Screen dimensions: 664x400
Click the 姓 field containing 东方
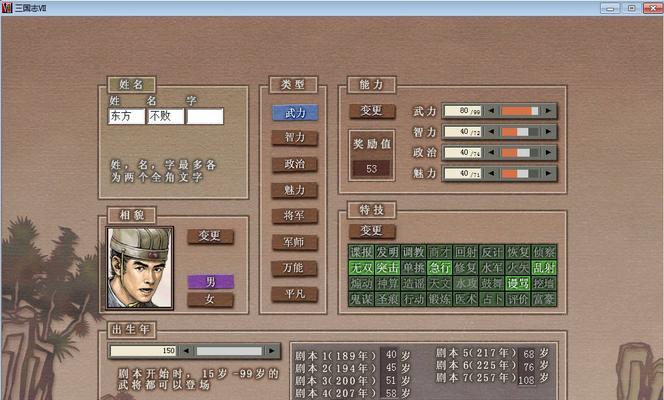click(x=127, y=116)
